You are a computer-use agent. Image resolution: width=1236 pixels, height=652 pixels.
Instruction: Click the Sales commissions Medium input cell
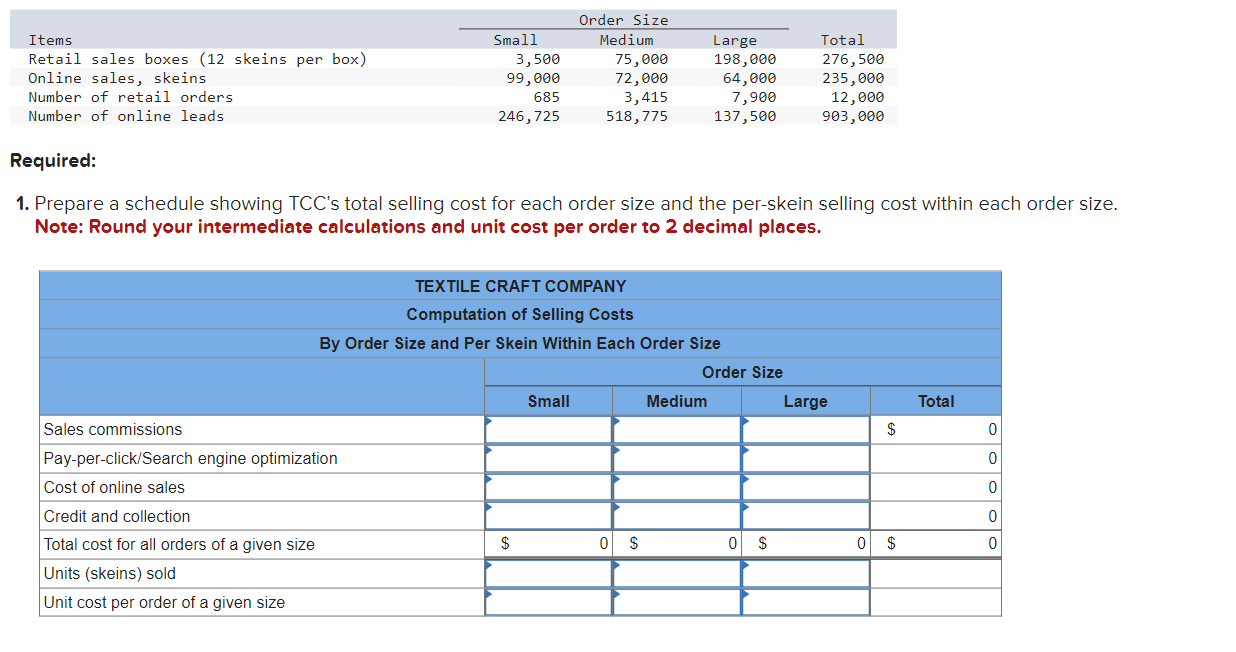tap(676, 429)
